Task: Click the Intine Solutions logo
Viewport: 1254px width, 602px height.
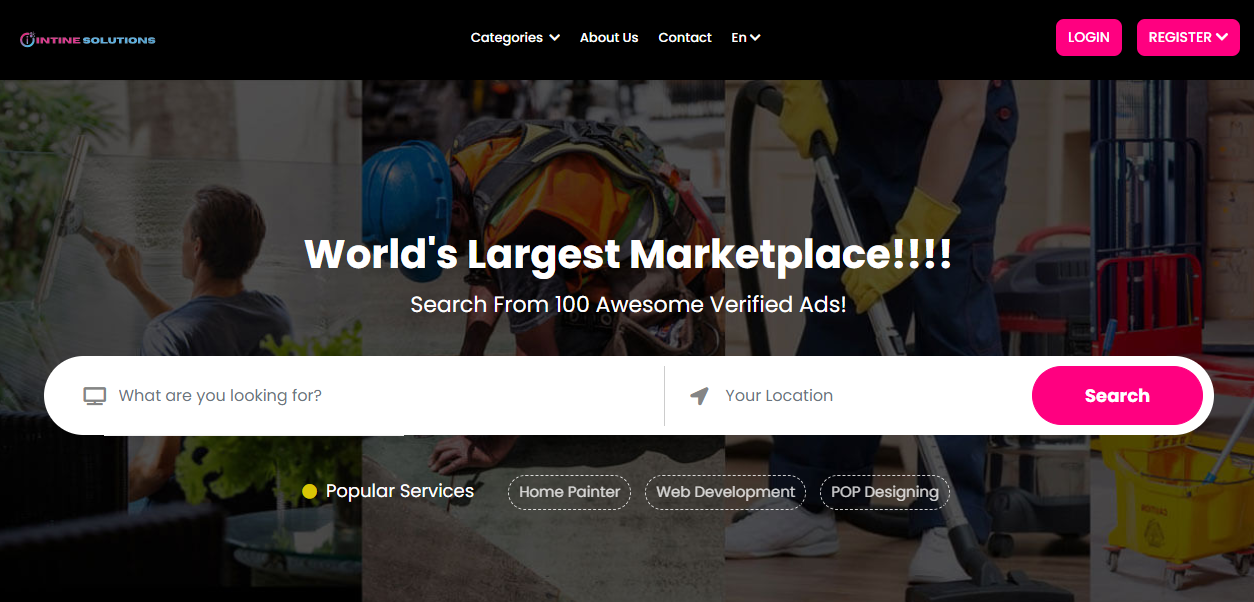Action: (x=88, y=40)
